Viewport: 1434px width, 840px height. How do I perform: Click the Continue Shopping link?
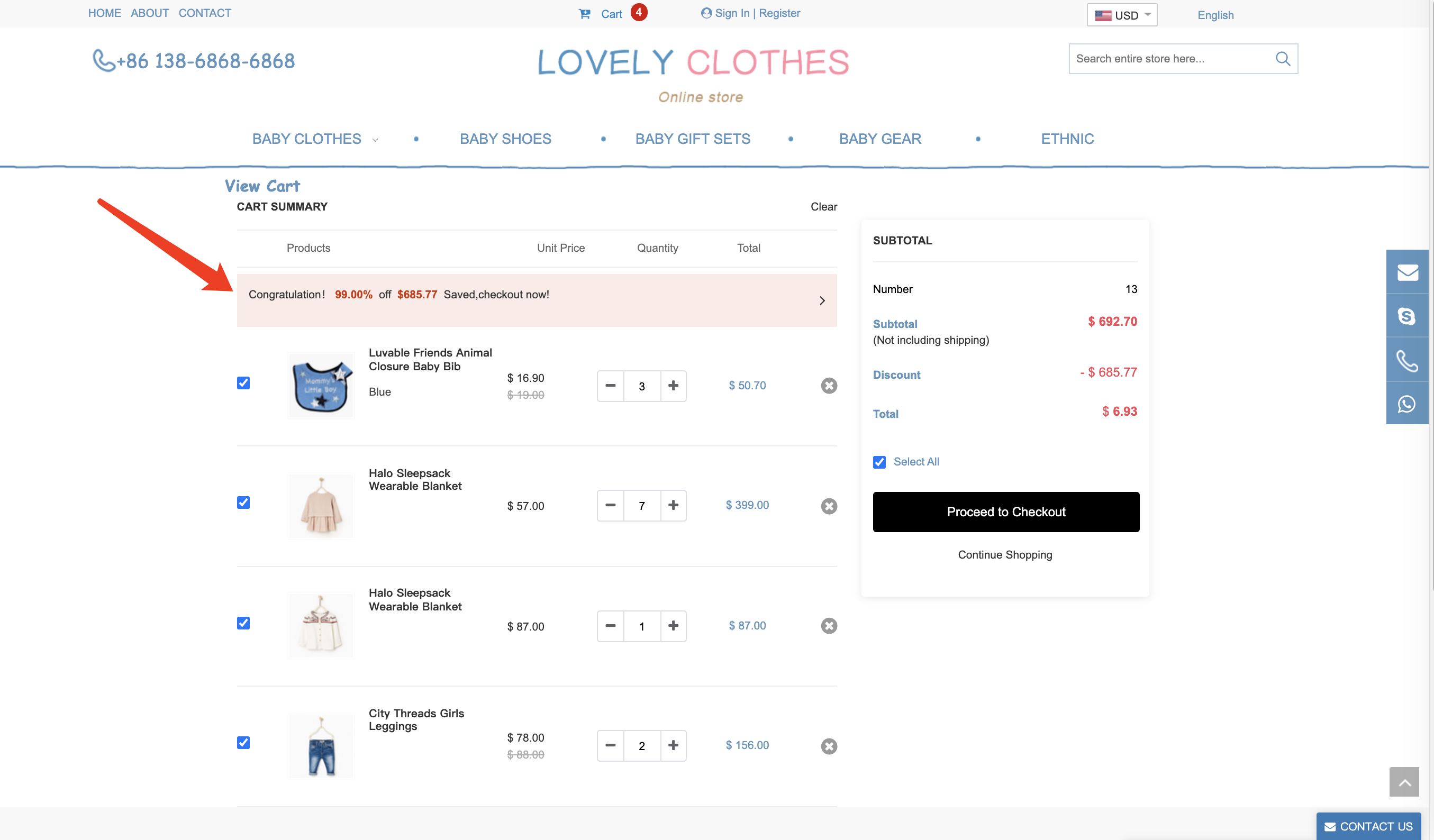click(x=1005, y=554)
